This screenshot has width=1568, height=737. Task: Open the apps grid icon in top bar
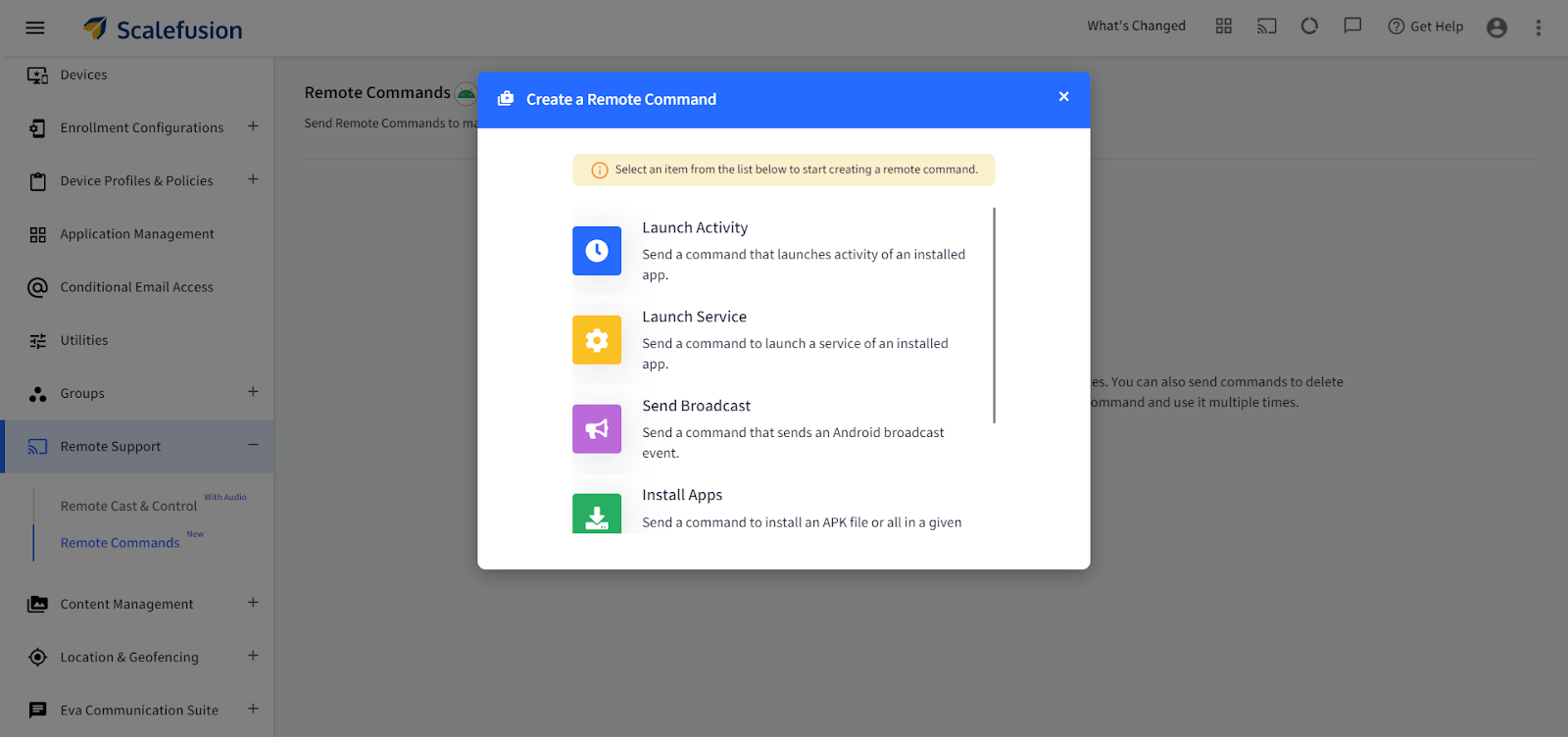[x=1224, y=26]
